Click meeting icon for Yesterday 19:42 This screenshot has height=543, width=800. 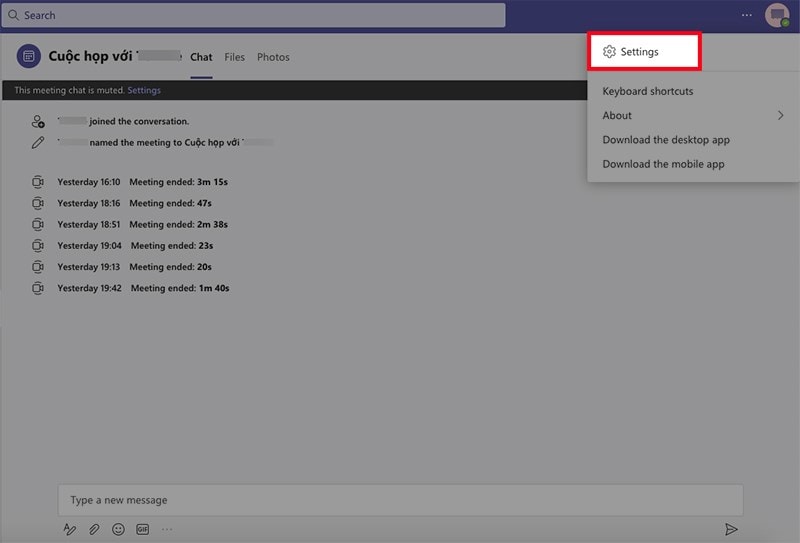pos(38,288)
